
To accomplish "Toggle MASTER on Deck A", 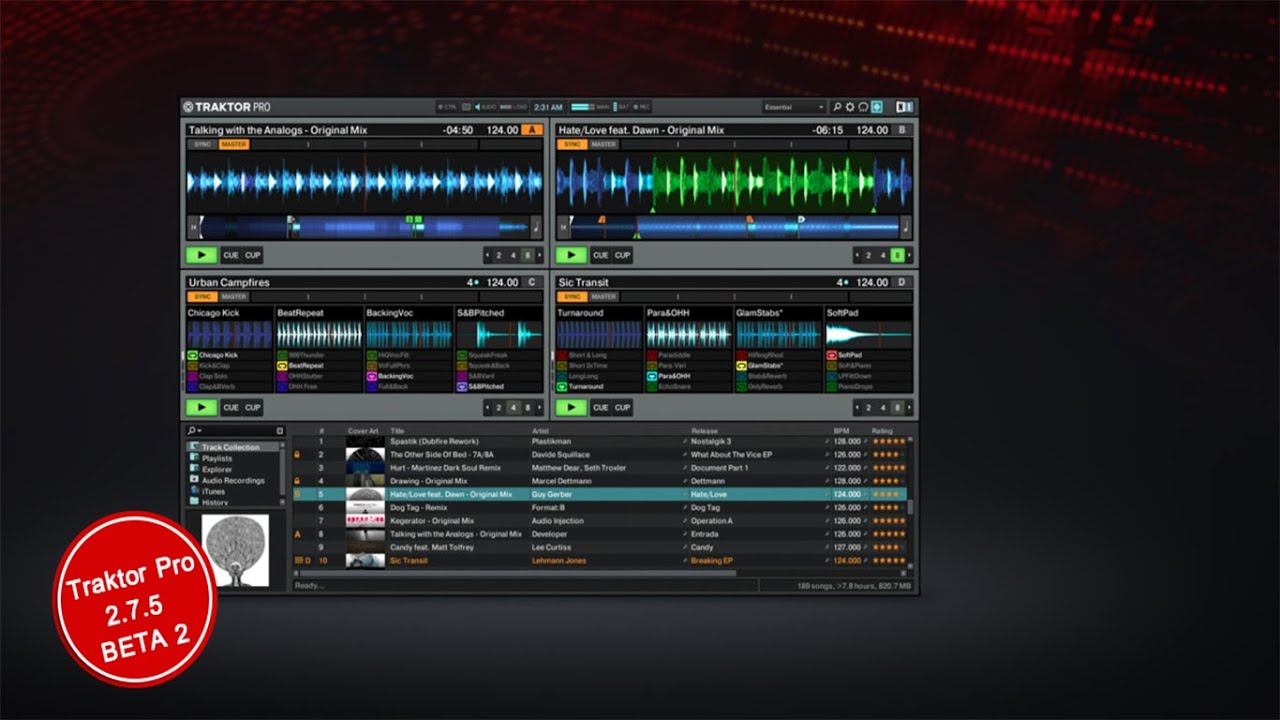I will coord(234,144).
